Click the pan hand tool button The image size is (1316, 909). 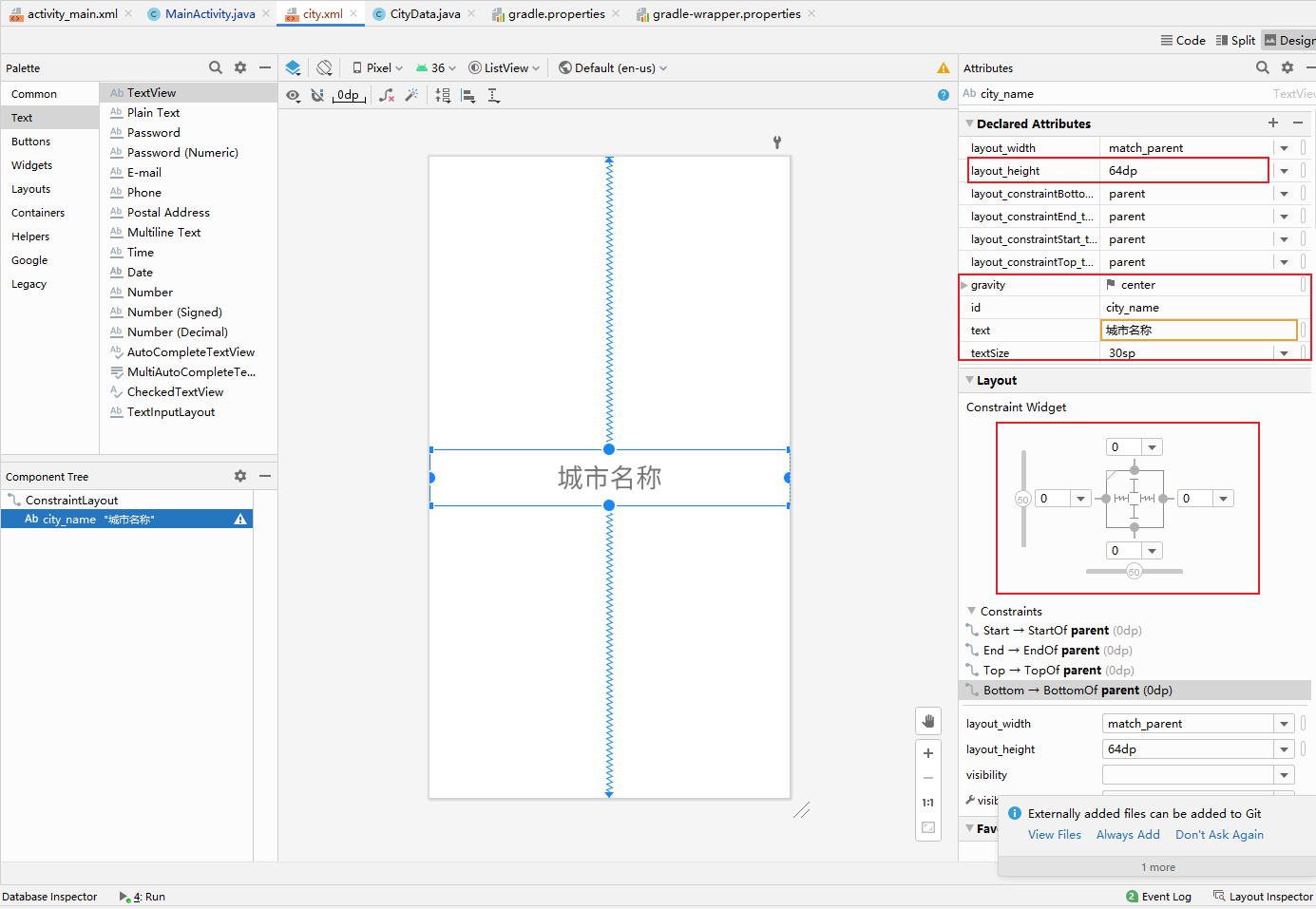click(x=928, y=721)
